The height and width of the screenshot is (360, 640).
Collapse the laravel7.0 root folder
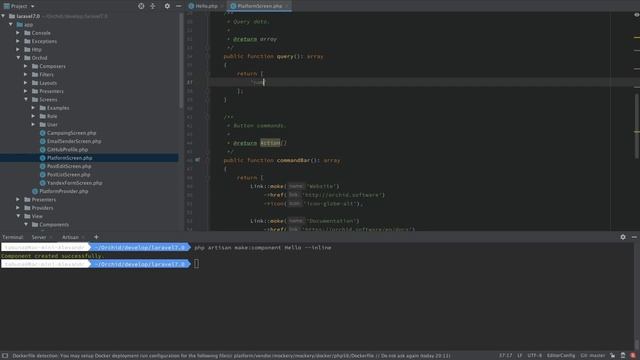(3, 16)
